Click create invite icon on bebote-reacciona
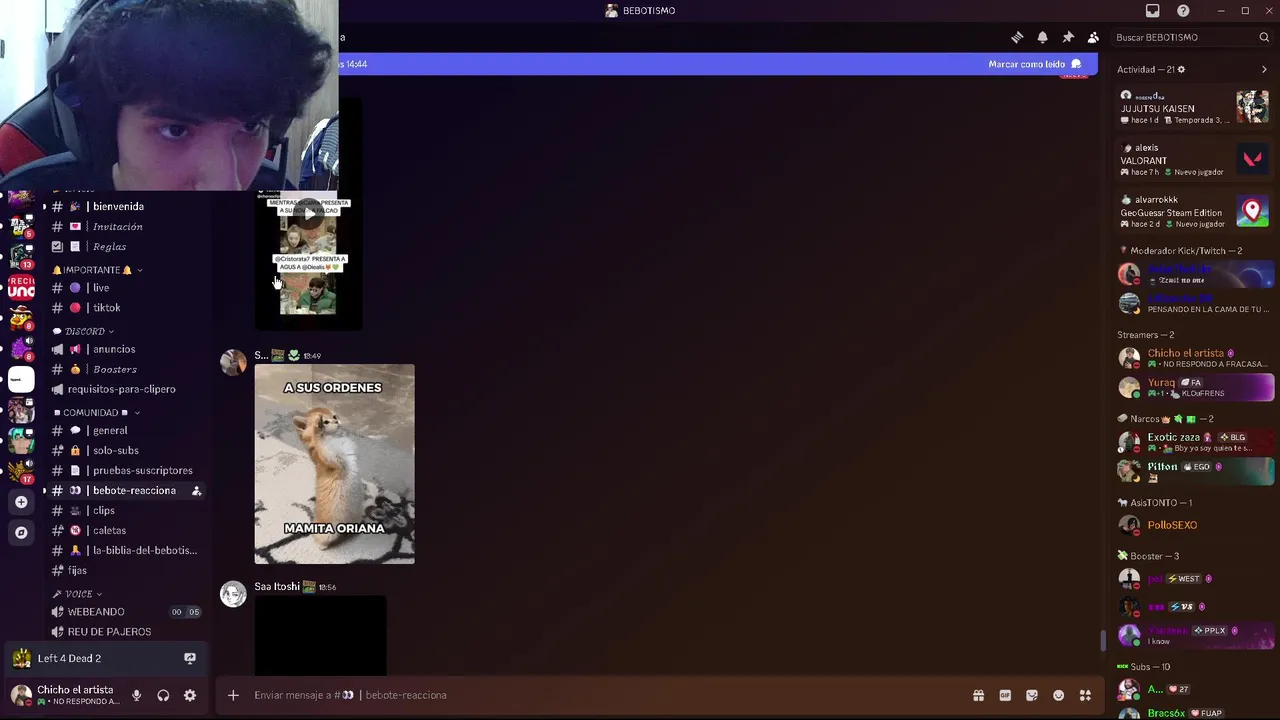The image size is (1280, 720). pyautogui.click(x=196, y=491)
